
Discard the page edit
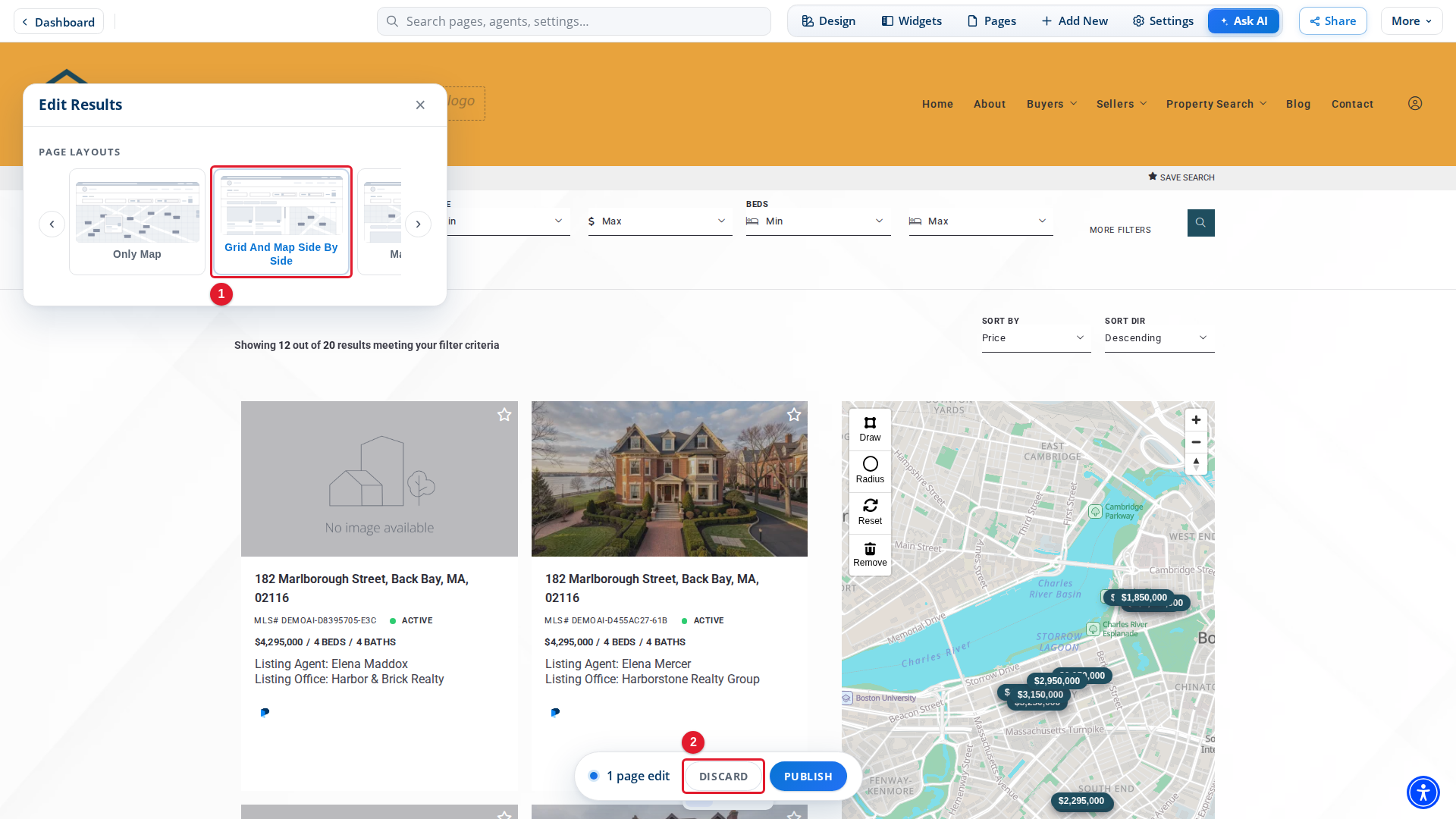(x=723, y=777)
